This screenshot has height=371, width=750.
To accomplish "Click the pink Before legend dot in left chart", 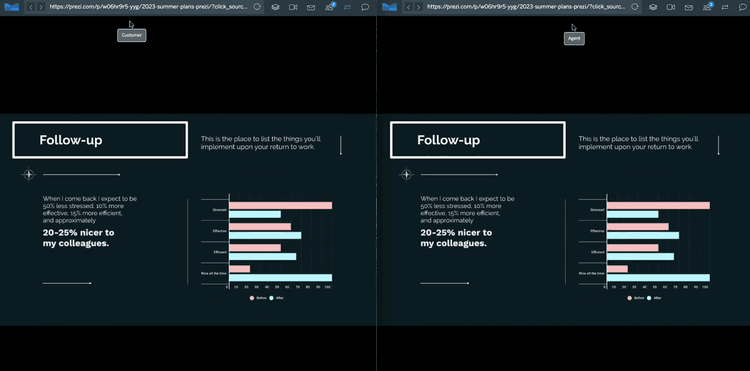I will pyautogui.click(x=252, y=298).
